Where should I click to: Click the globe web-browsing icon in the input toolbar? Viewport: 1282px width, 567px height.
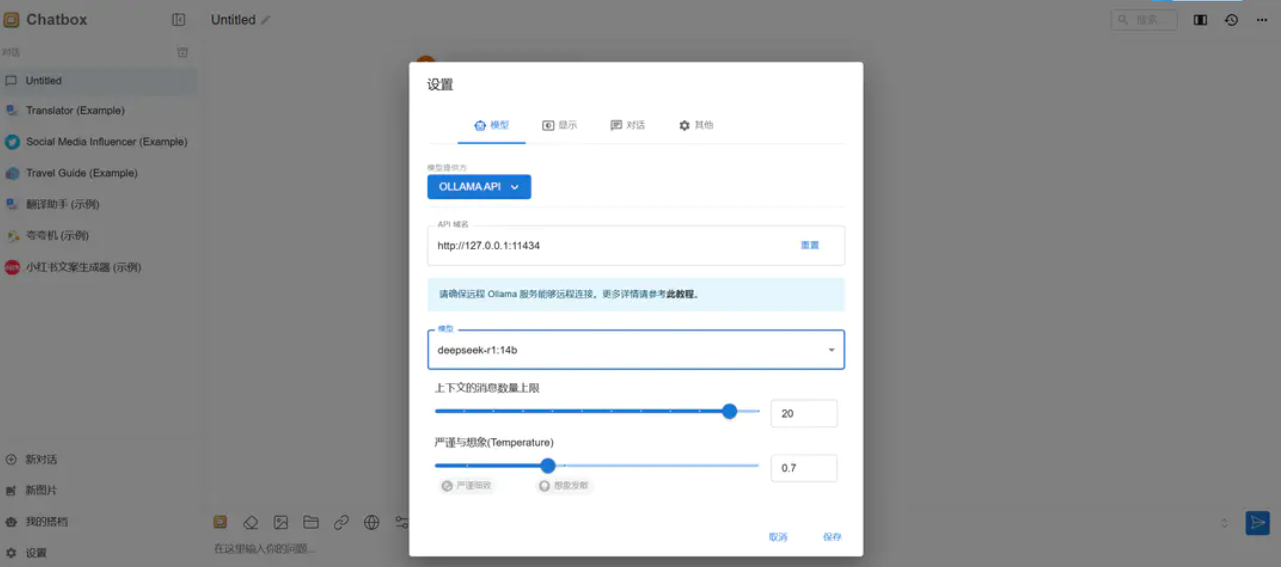click(372, 522)
